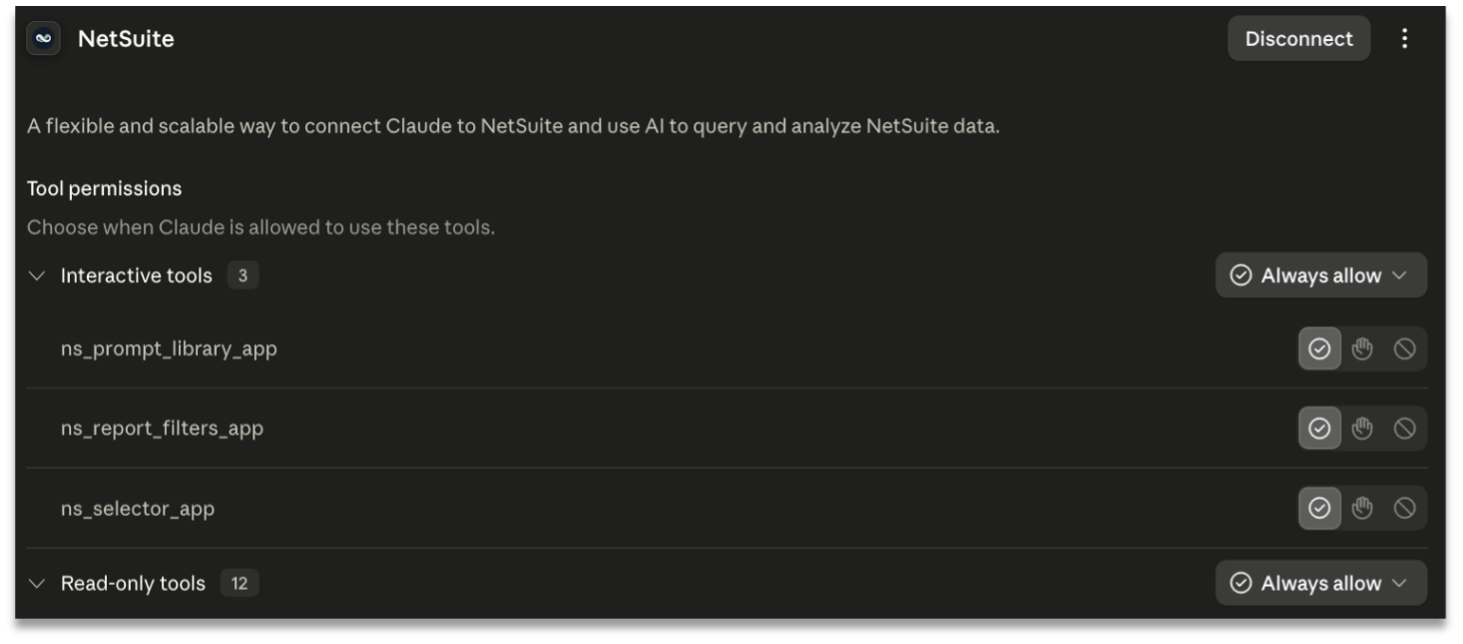The width and height of the screenshot is (1463, 644).
Task: Select the ns_prompt_library_app tool row
Action: click(727, 349)
